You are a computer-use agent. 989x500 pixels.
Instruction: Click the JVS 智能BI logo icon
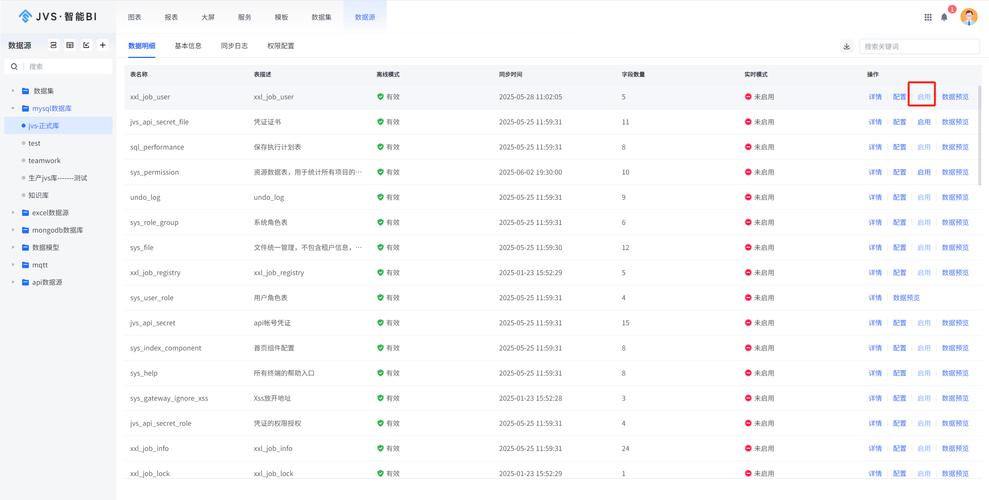click(x=25, y=16)
